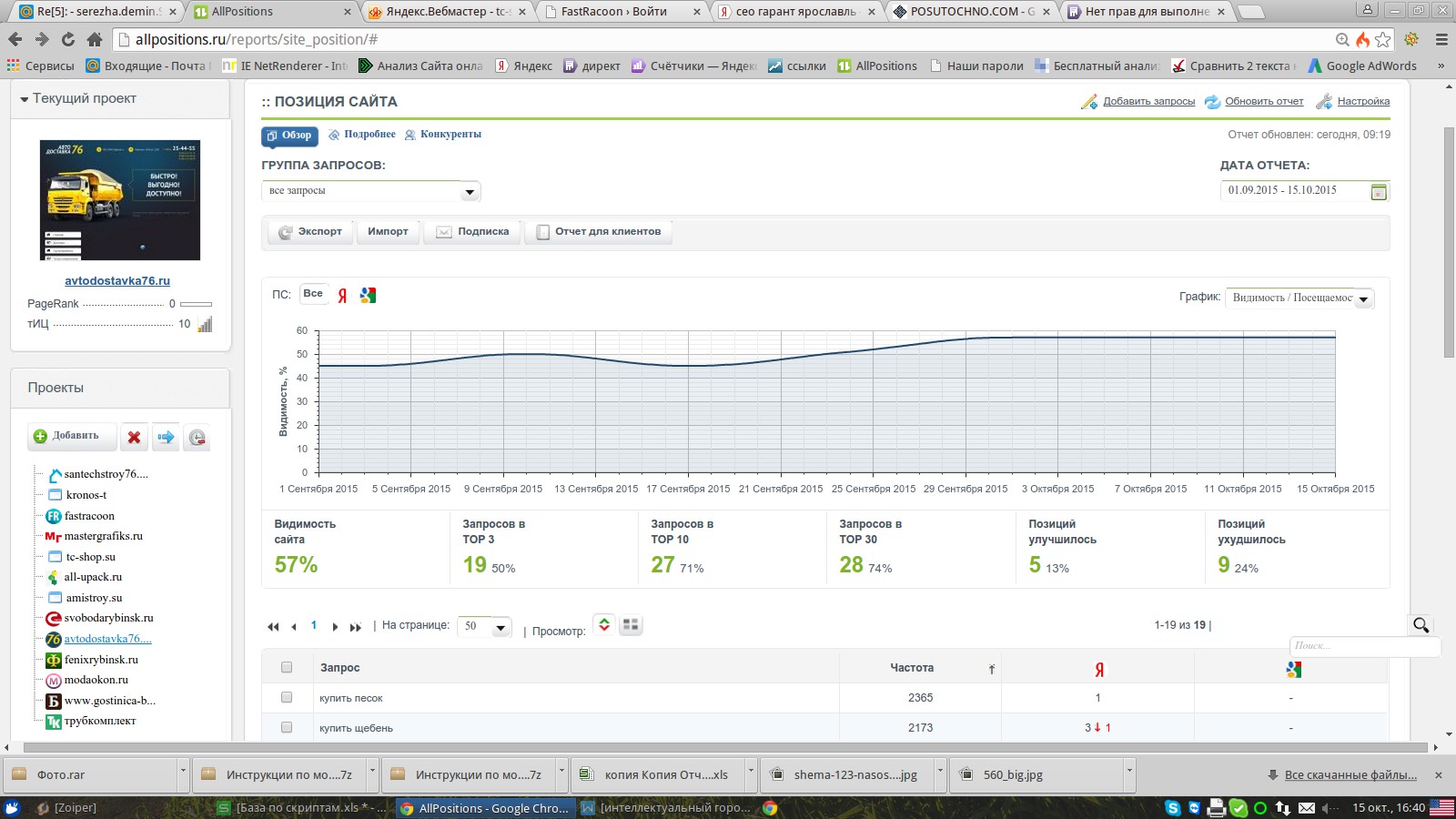This screenshot has width=1456, height=819.
Task: Open График Видимость / Посещаемость dropdown
Action: (x=1299, y=298)
